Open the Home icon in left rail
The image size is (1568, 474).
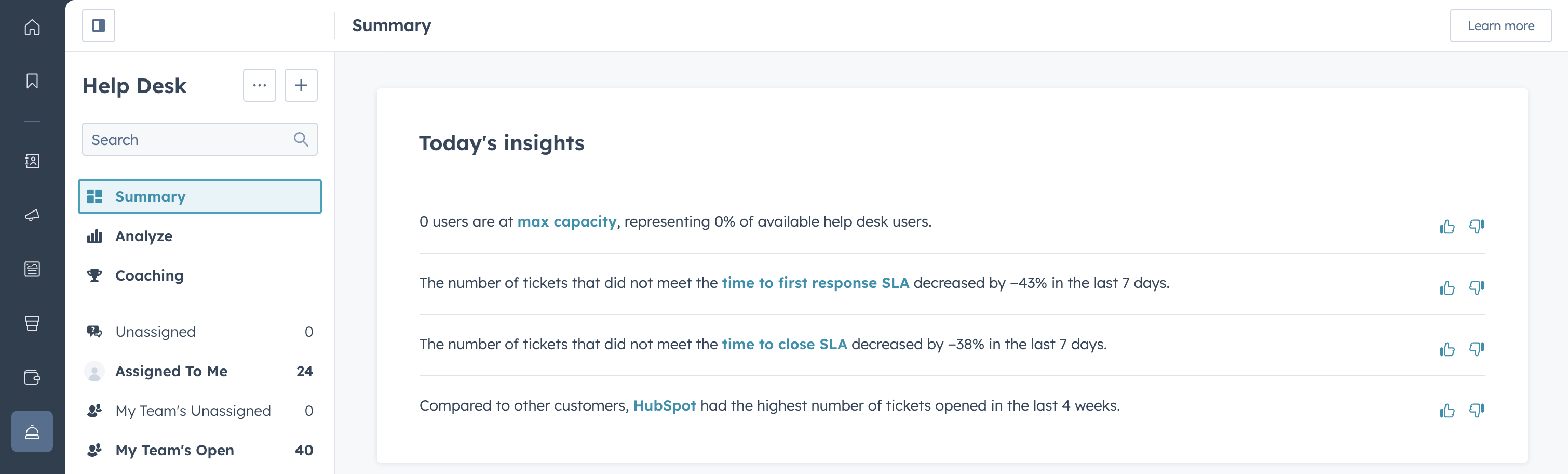click(x=32, y=28)
